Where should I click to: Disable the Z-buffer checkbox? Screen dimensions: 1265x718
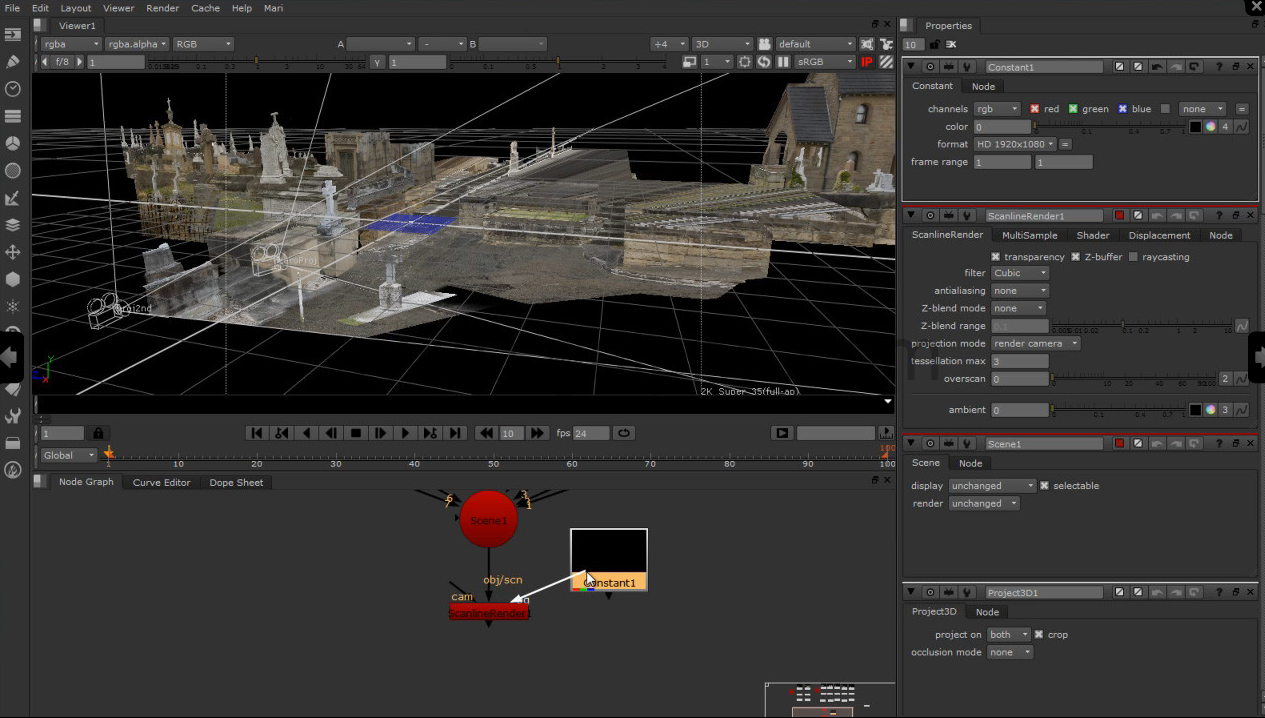click(x=1075, y=257)
